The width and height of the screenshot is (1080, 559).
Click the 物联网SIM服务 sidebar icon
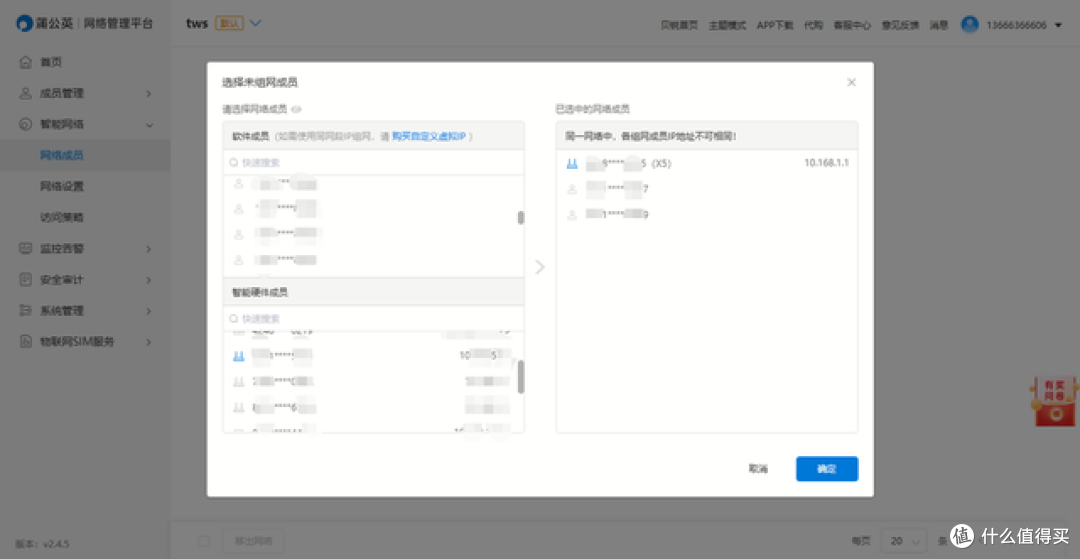click(25, 341)
